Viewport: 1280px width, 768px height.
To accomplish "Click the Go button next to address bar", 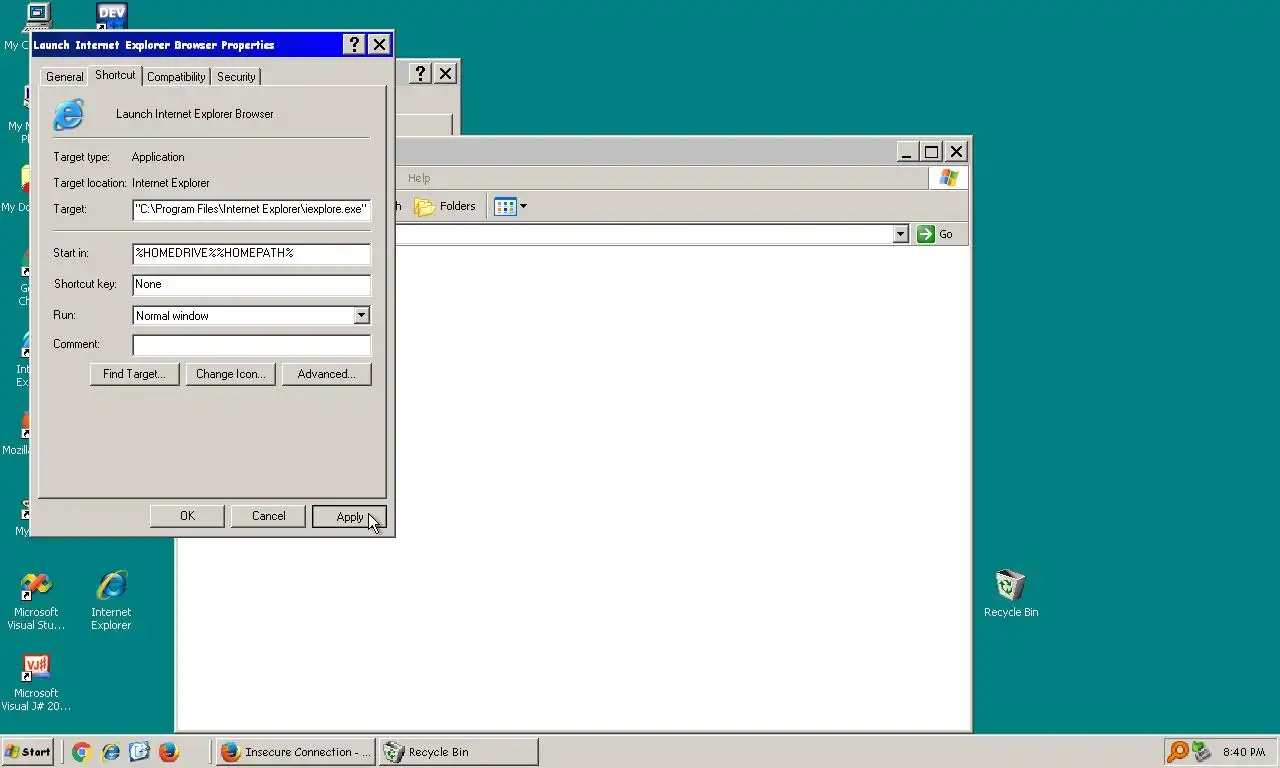I will (x=936, y=234).
